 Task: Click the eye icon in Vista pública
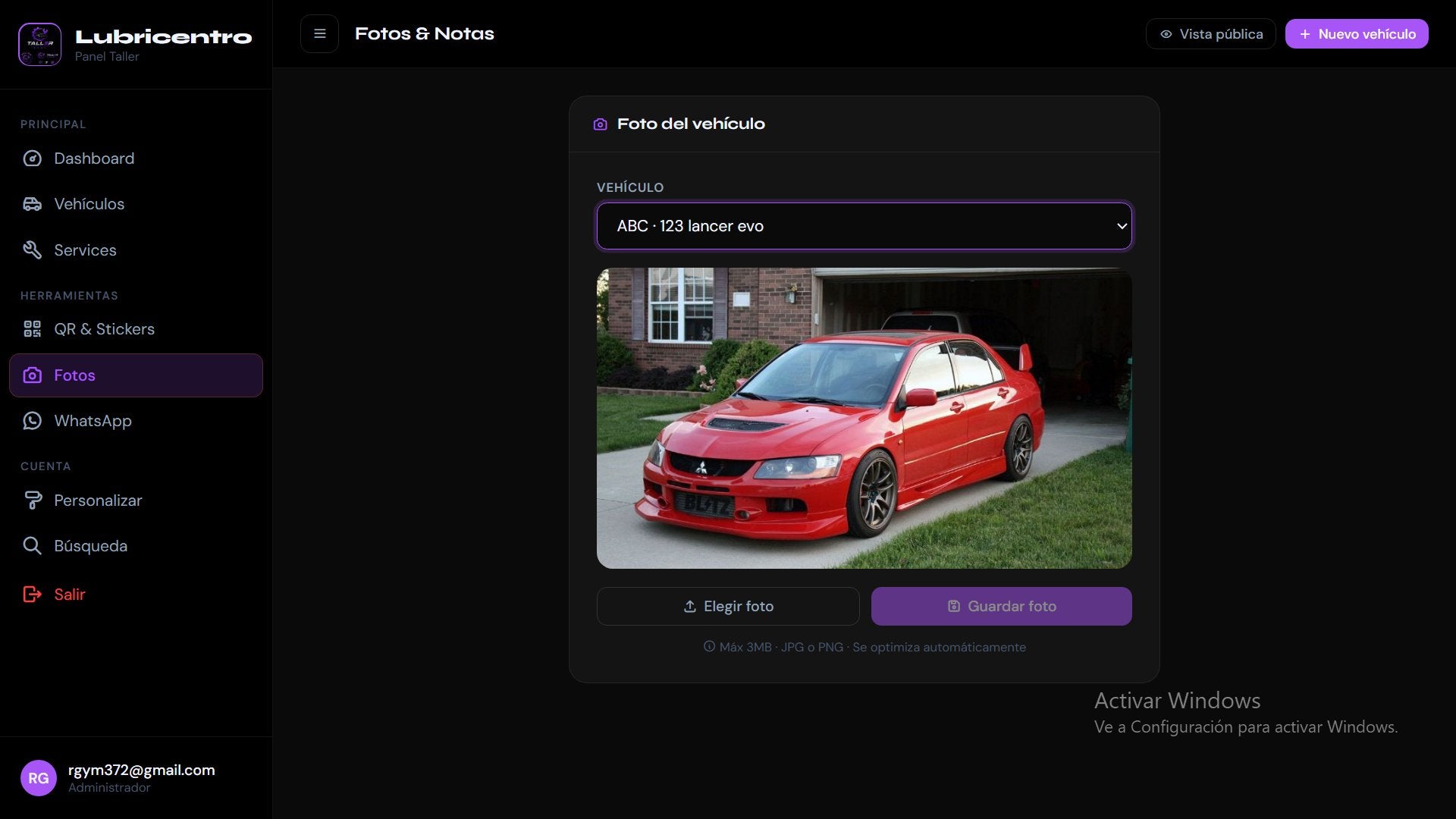pos(1166,34)
